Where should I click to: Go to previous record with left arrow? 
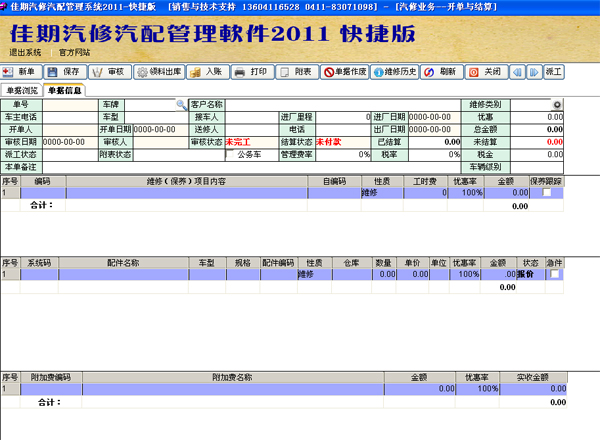[x=517, y=72]
